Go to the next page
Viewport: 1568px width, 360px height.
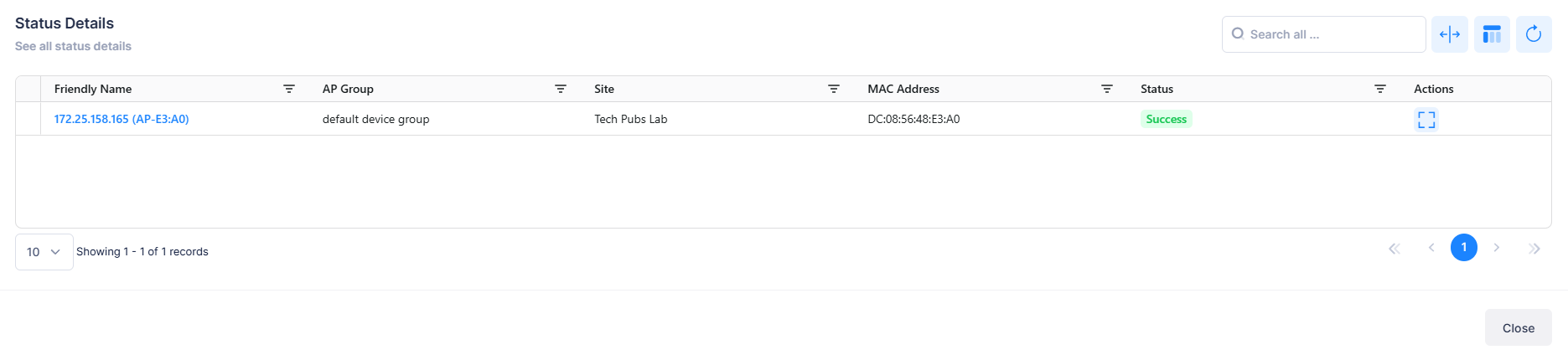(1497, 248)
